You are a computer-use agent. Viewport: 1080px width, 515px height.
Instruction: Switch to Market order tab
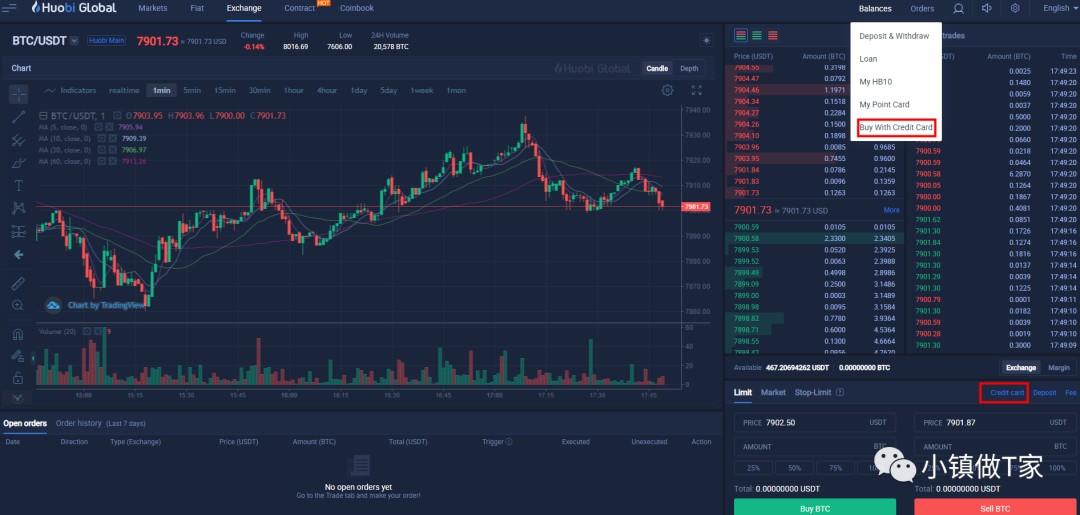pos(773,392)
